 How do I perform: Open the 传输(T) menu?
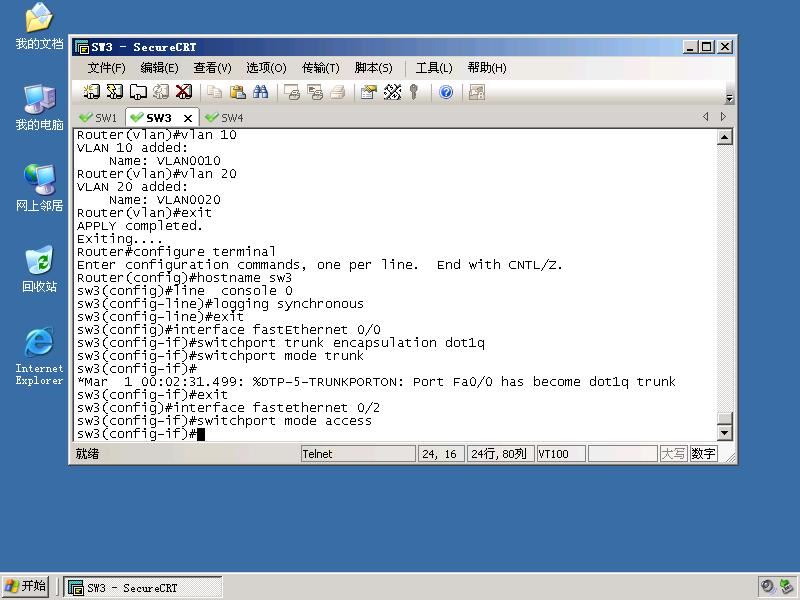320,68
